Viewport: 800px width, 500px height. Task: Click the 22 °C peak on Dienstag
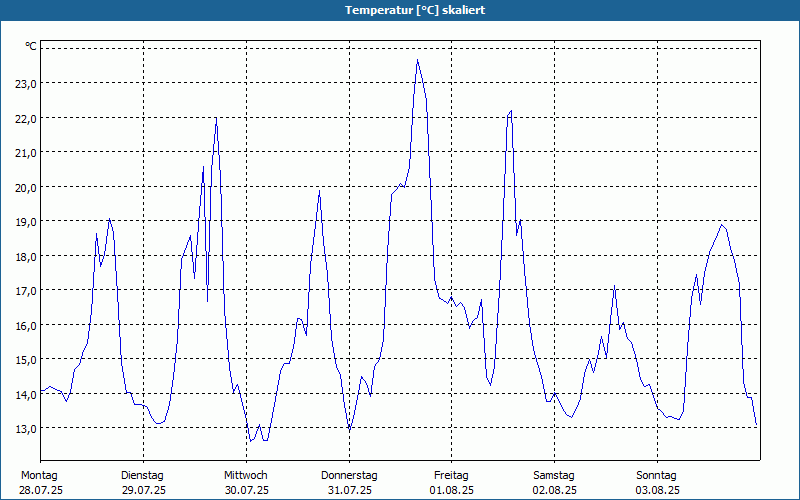[x=216, y=118]
